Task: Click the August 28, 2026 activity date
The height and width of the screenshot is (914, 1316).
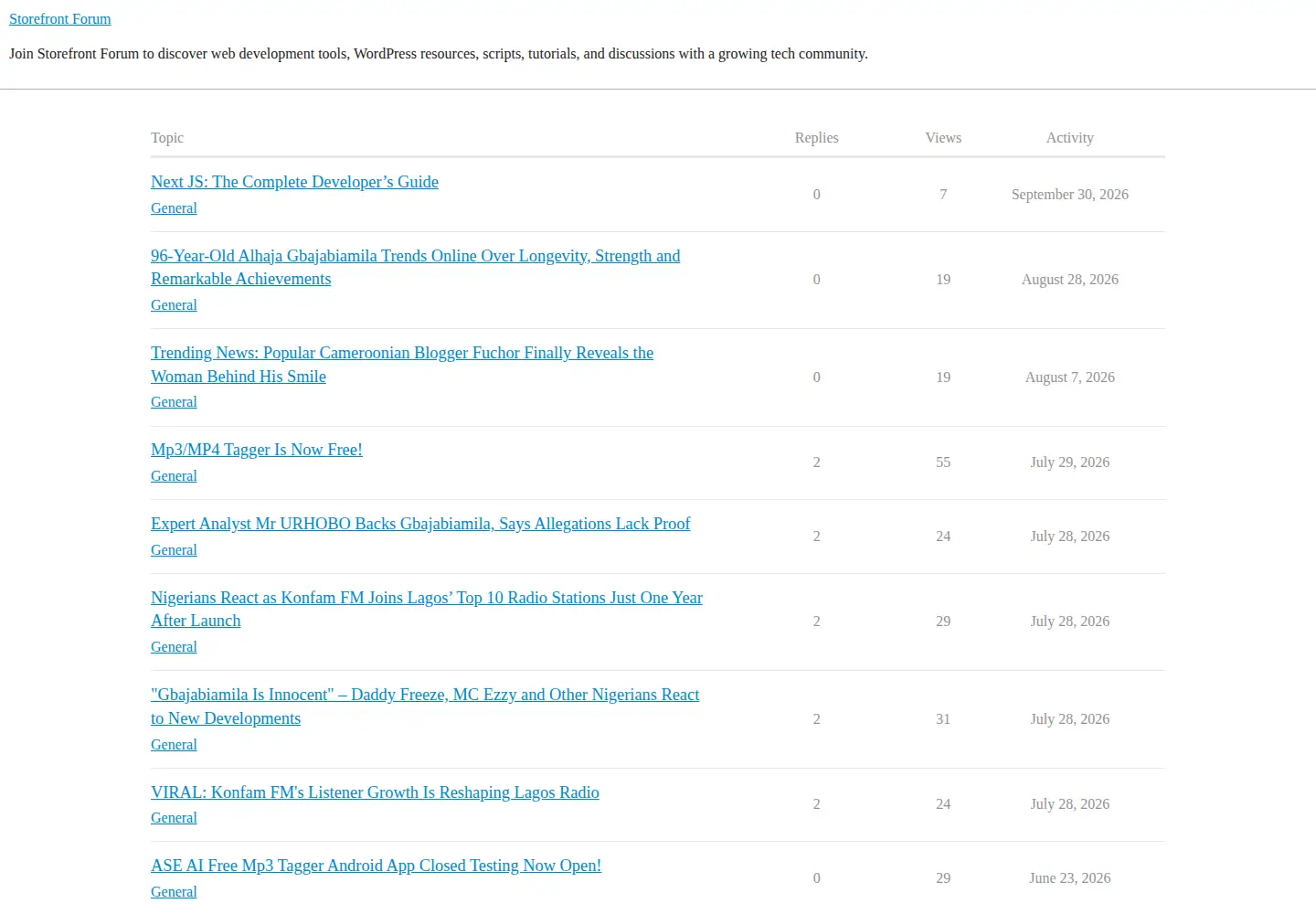Action: click(1069, 280)
